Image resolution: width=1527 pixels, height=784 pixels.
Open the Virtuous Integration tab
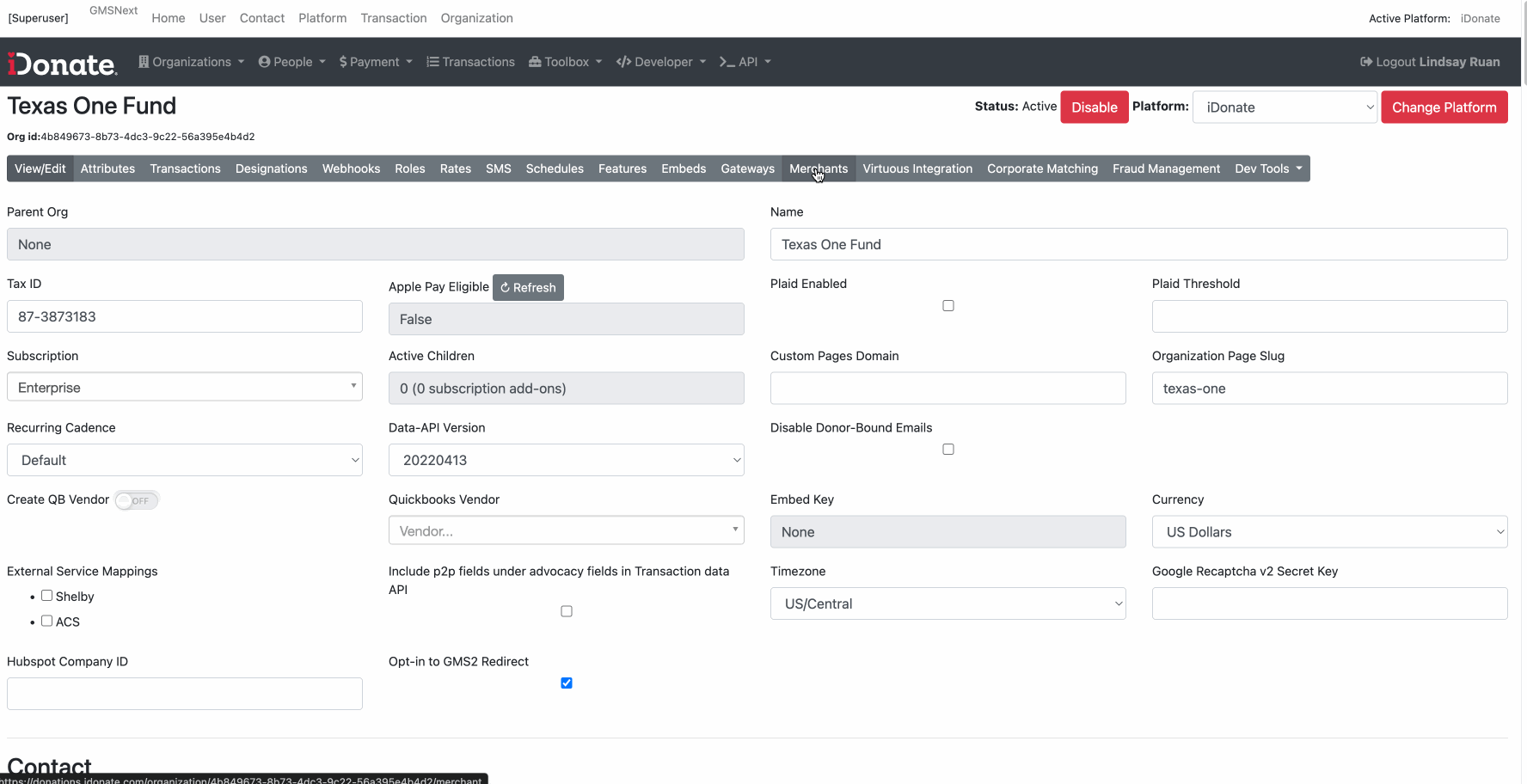click(917, 168)
